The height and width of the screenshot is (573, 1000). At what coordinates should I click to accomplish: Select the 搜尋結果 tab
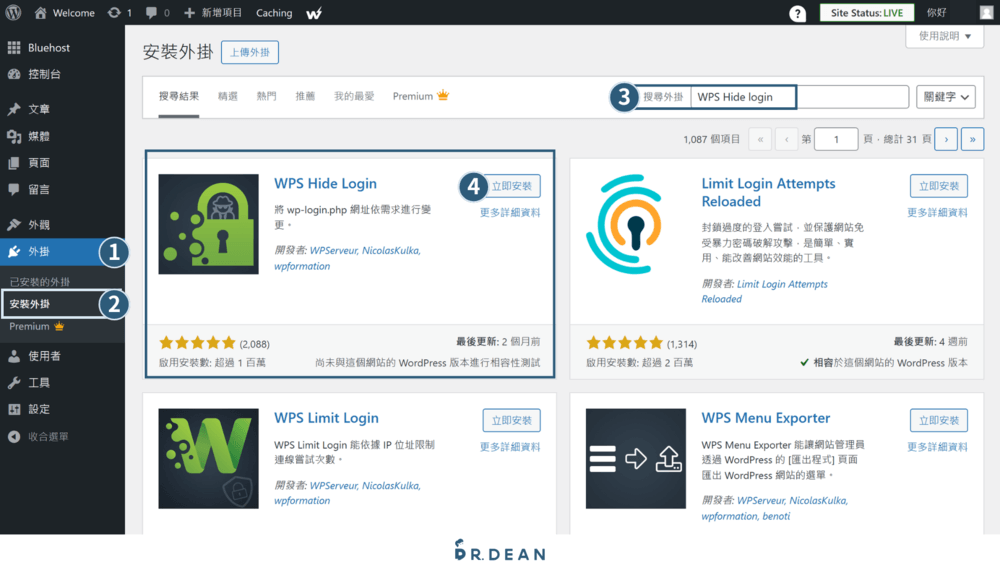179,96
